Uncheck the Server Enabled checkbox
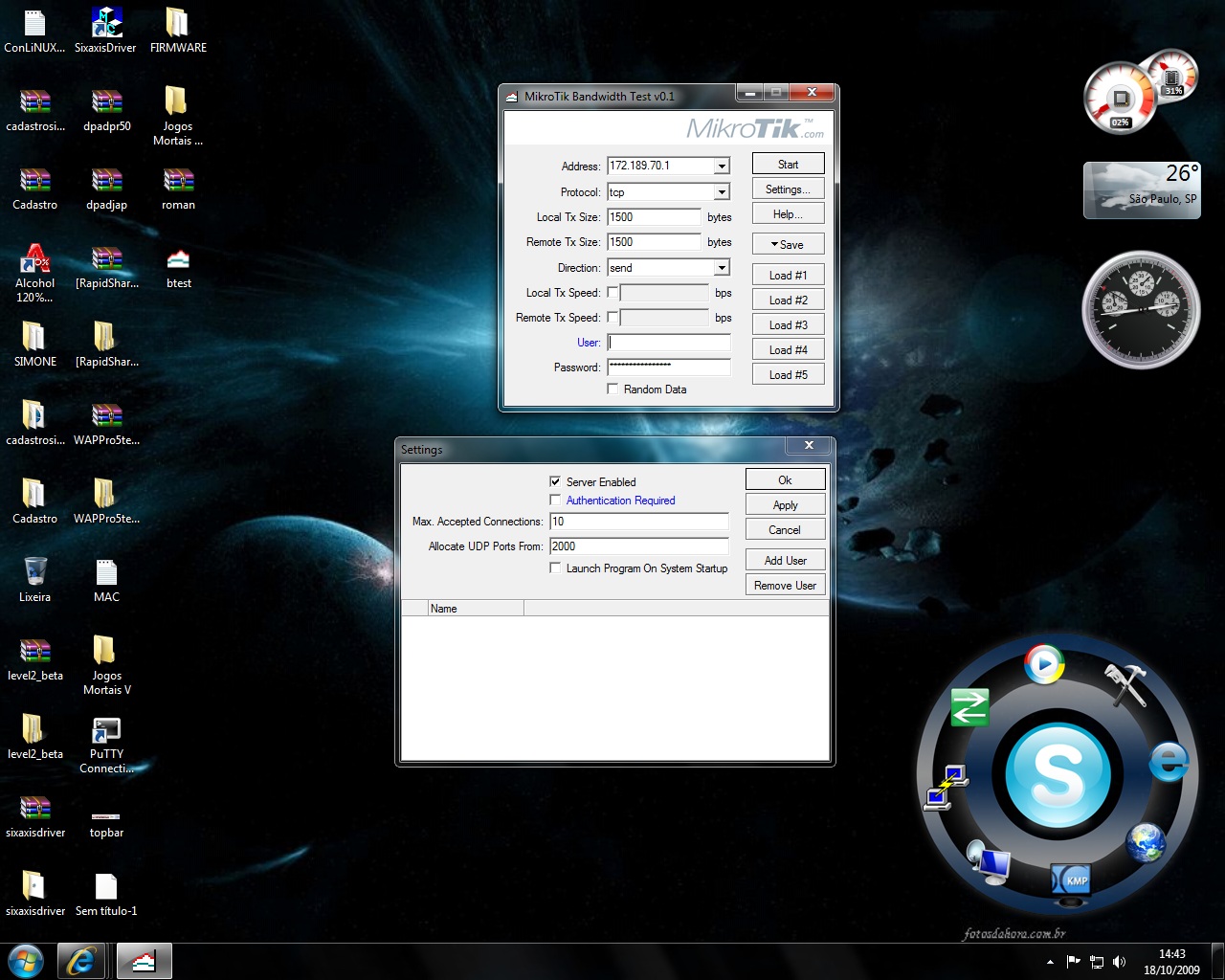The width and height of the screenshot is (1225, 980). tap(555, 481)
